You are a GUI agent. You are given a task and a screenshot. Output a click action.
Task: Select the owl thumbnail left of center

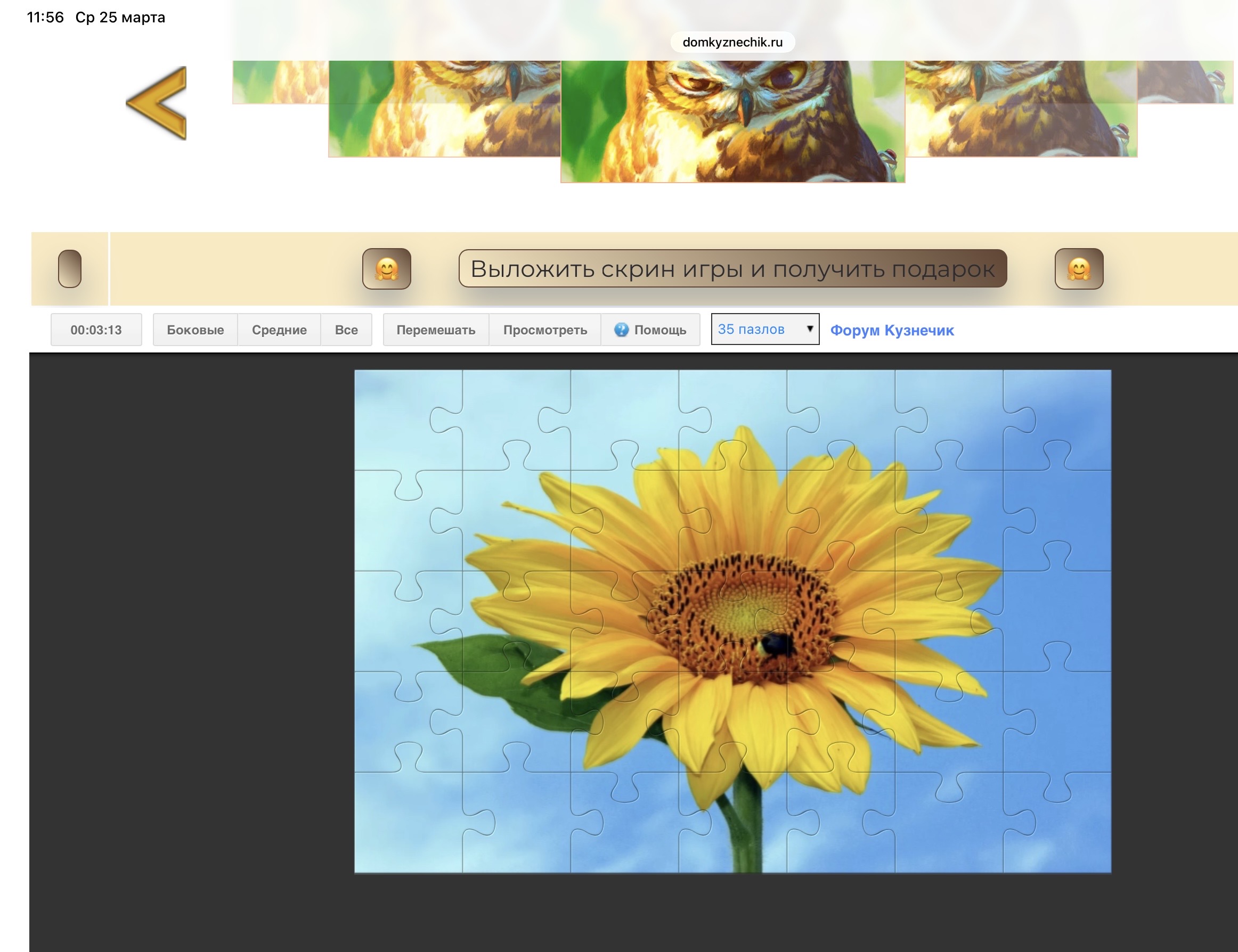444,109
